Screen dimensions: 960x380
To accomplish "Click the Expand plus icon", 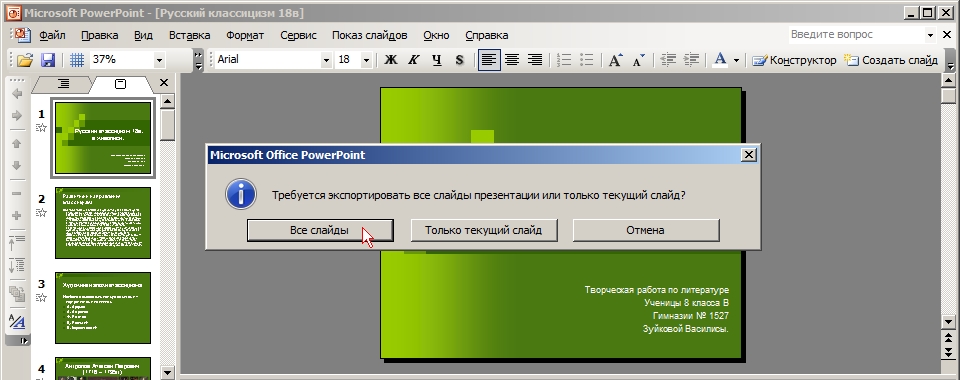I will pos(17,216).
